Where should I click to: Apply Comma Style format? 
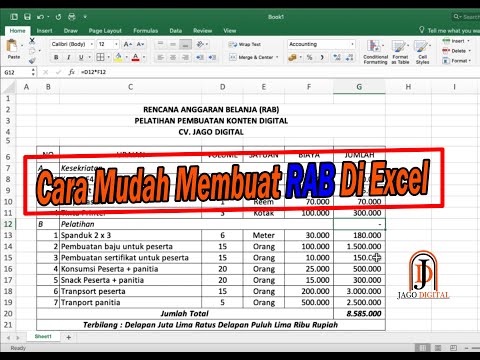point(322,57)
